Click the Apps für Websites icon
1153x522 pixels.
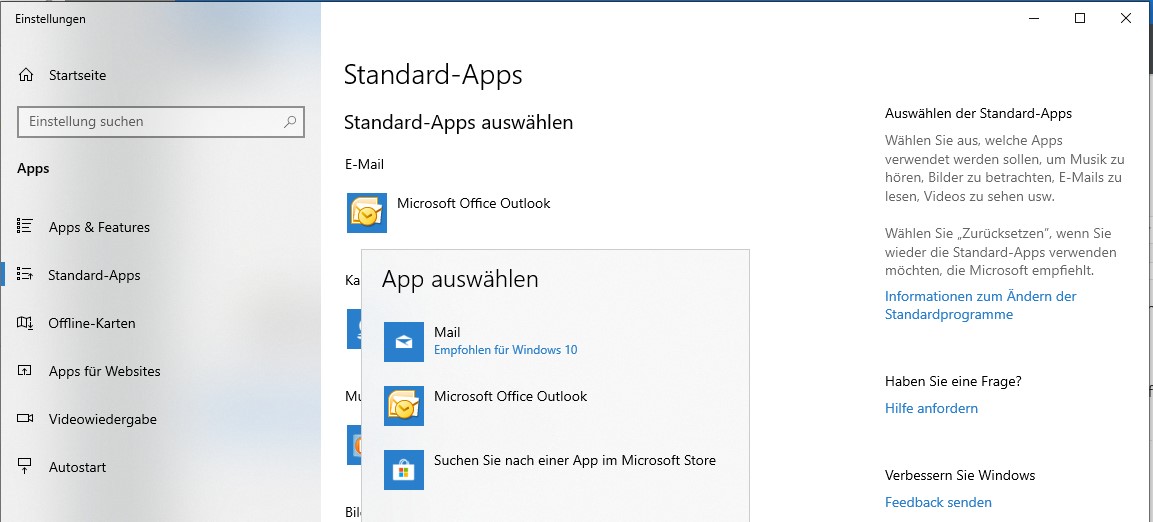[24, 371]
